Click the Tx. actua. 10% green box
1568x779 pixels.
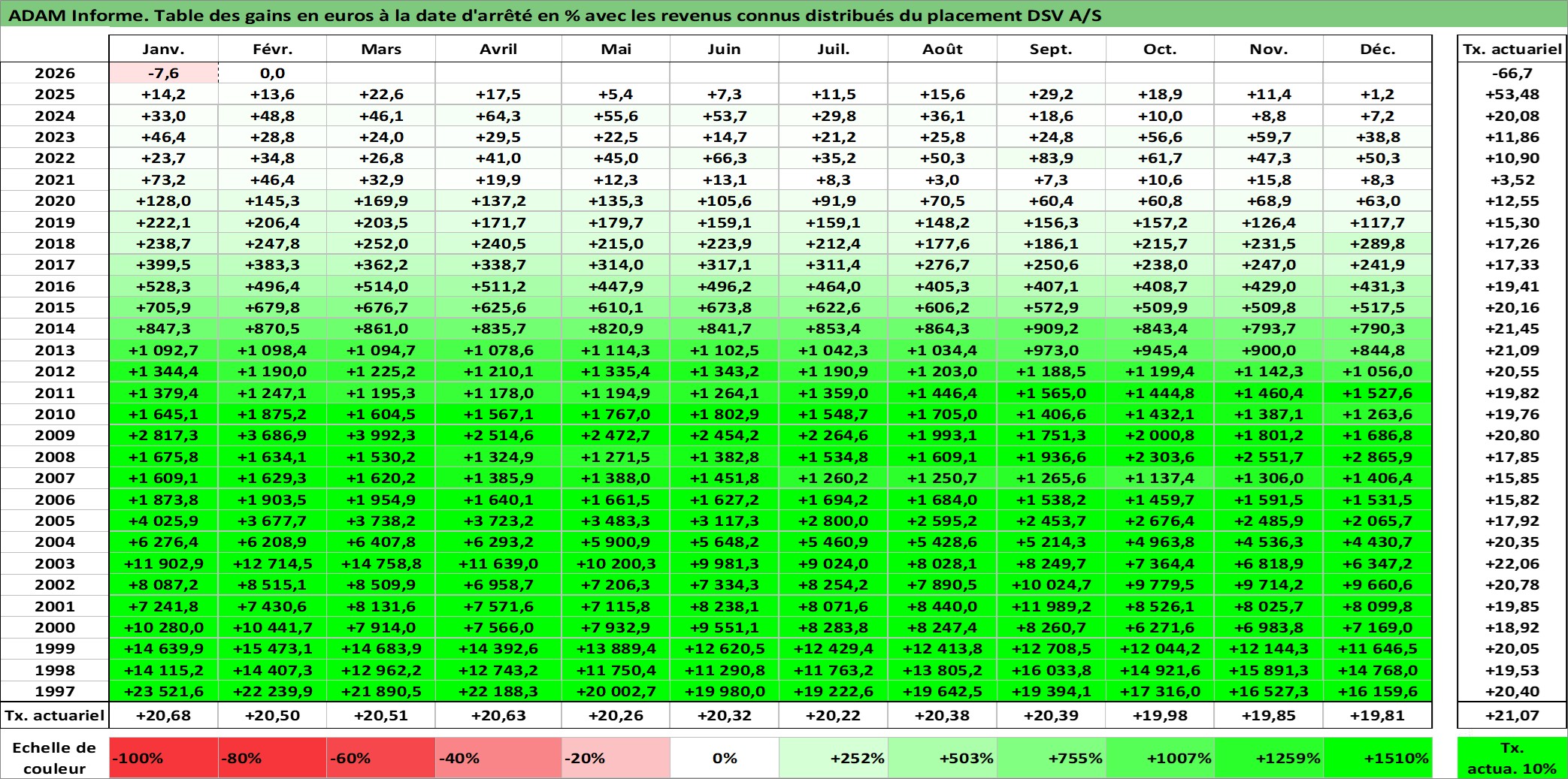click(x=1512, y=758)
